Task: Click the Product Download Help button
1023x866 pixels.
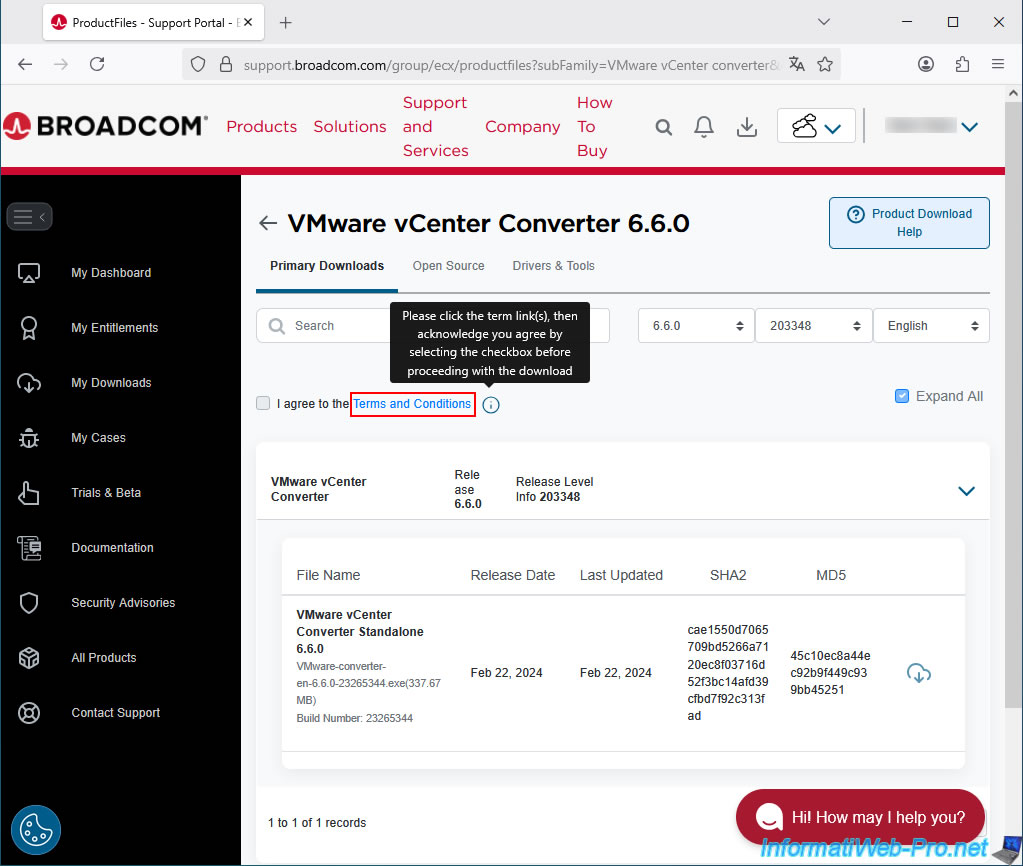Action: tap(909, 222)
